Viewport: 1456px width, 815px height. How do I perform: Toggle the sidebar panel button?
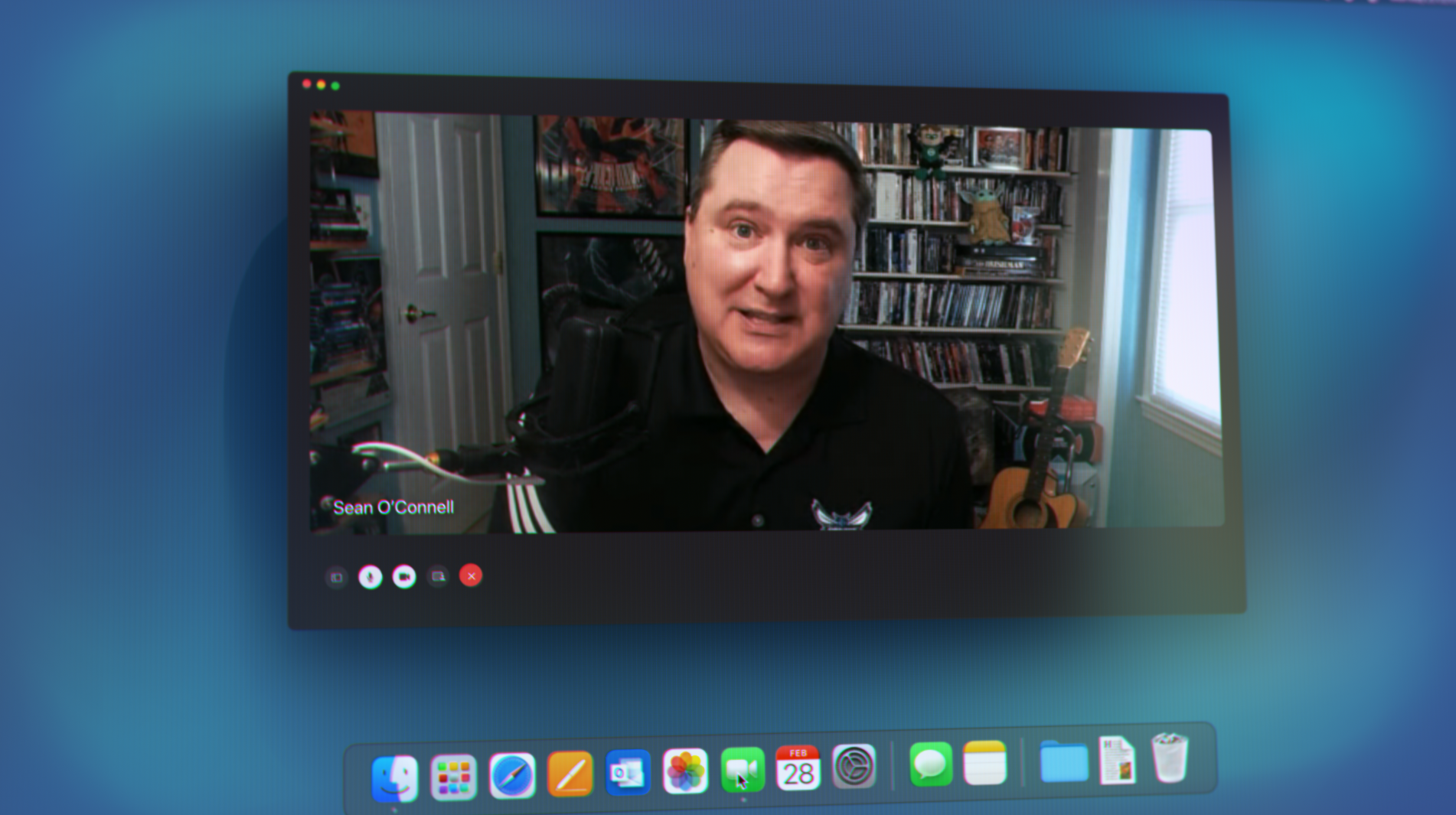[x=337, y=578]
